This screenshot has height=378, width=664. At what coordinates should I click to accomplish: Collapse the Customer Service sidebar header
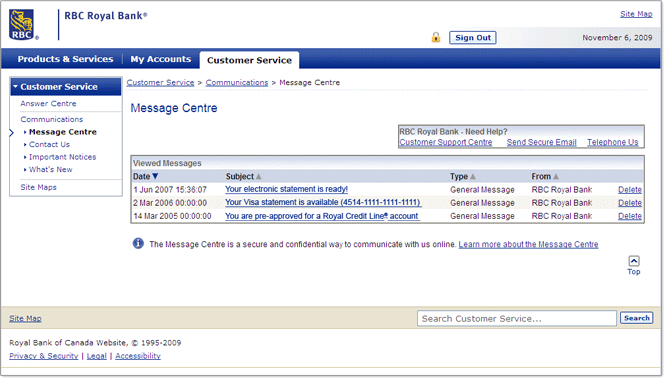(x=66, y=87)
